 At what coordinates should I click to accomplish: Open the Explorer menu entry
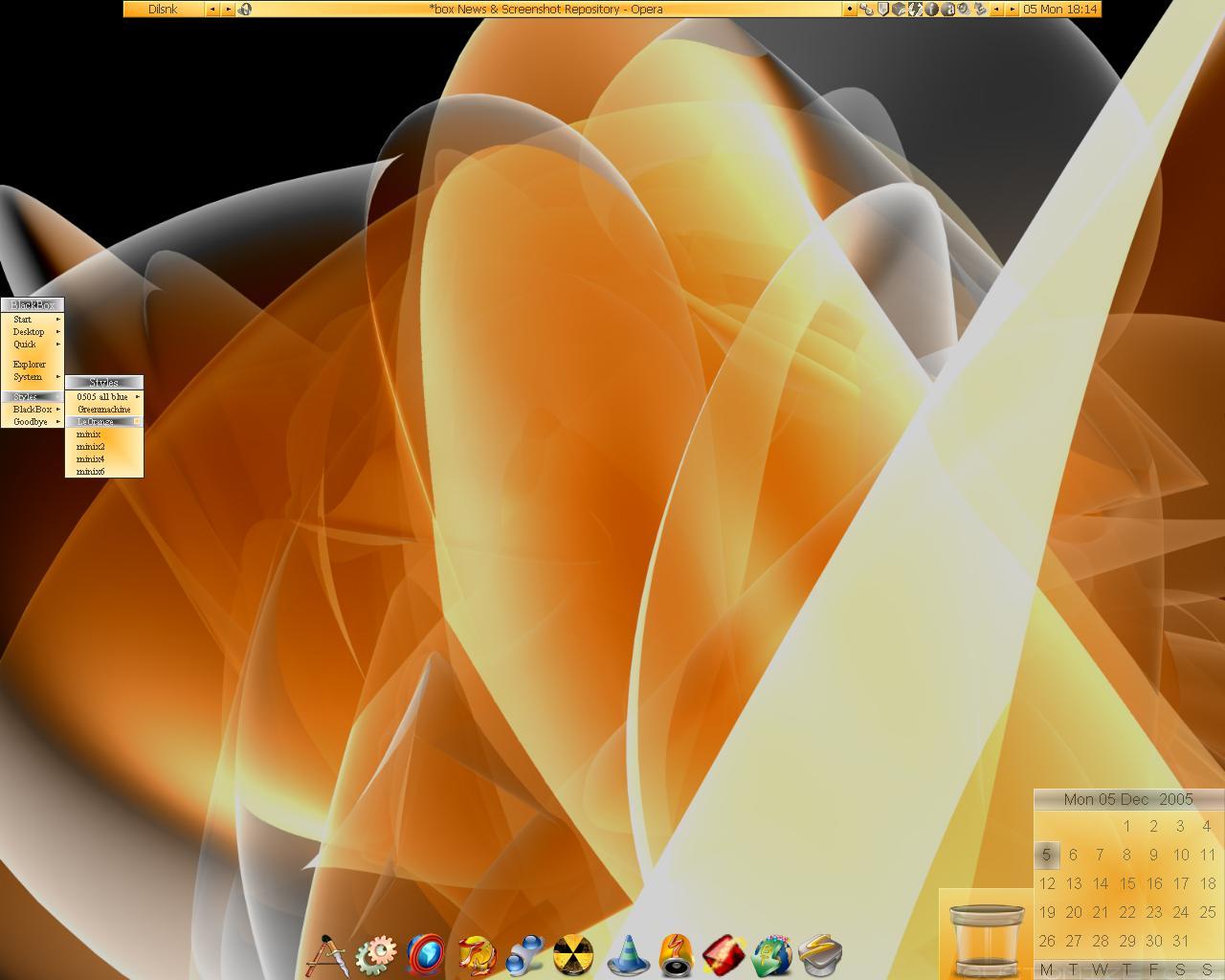click(30, 365)
